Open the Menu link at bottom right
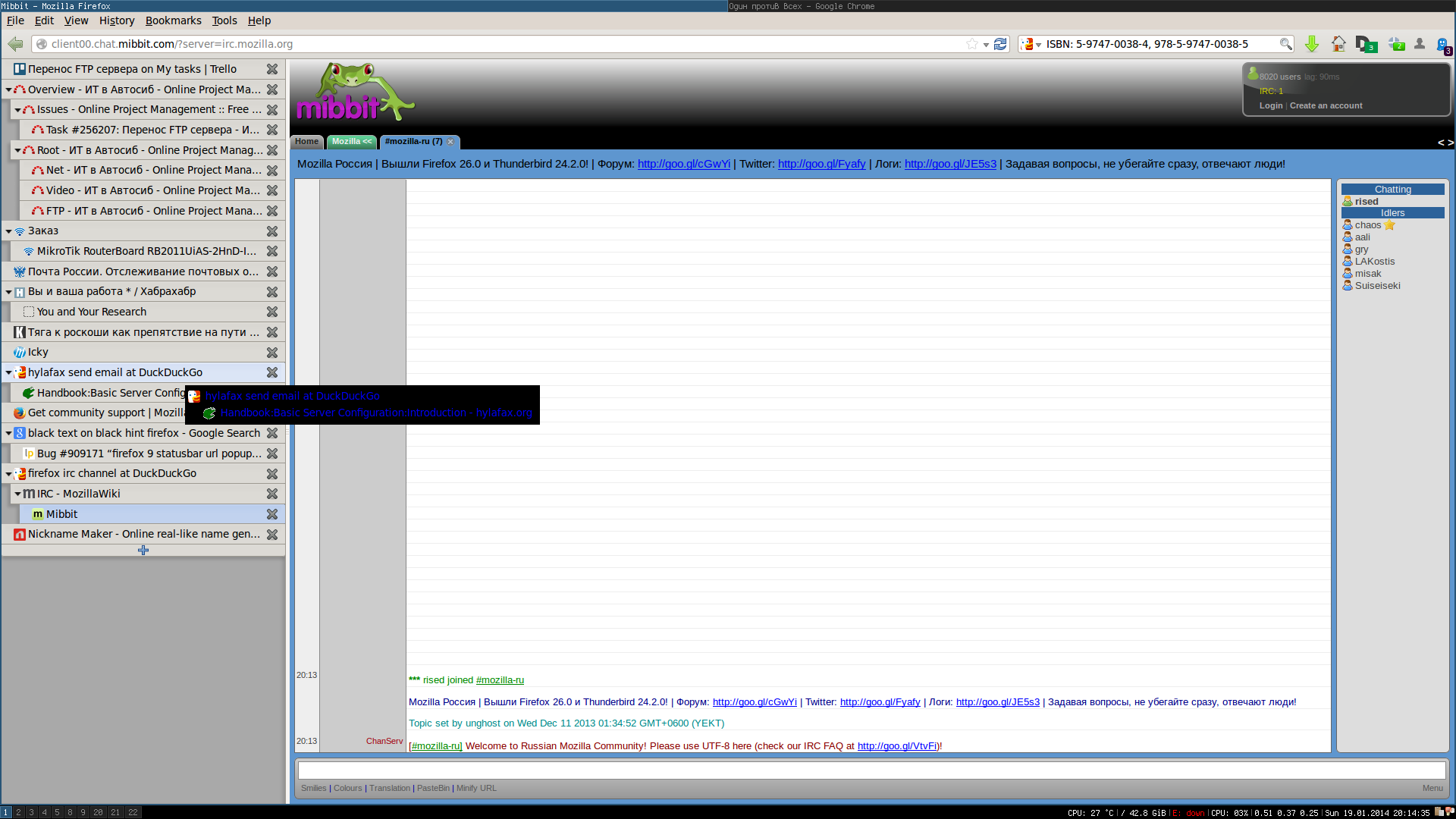Viewport: 1456px width, 819px height. [1432, 789]
